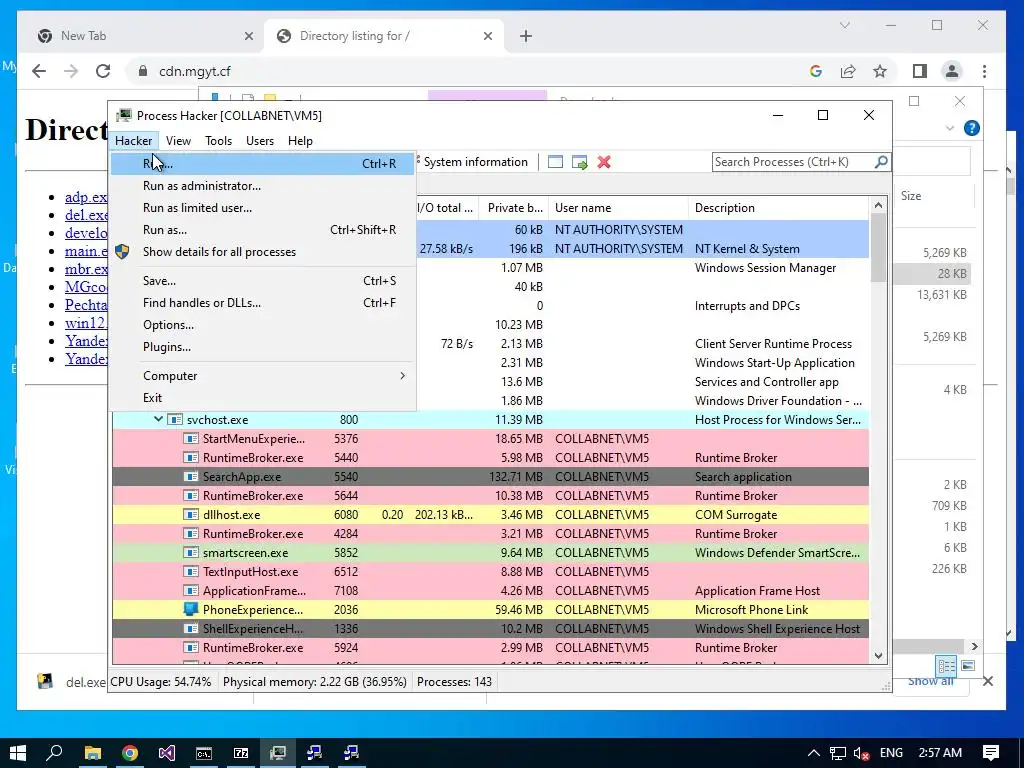Click Windows Session Manager description cell
Screen dimensions: 1024x768
(765, 268)
